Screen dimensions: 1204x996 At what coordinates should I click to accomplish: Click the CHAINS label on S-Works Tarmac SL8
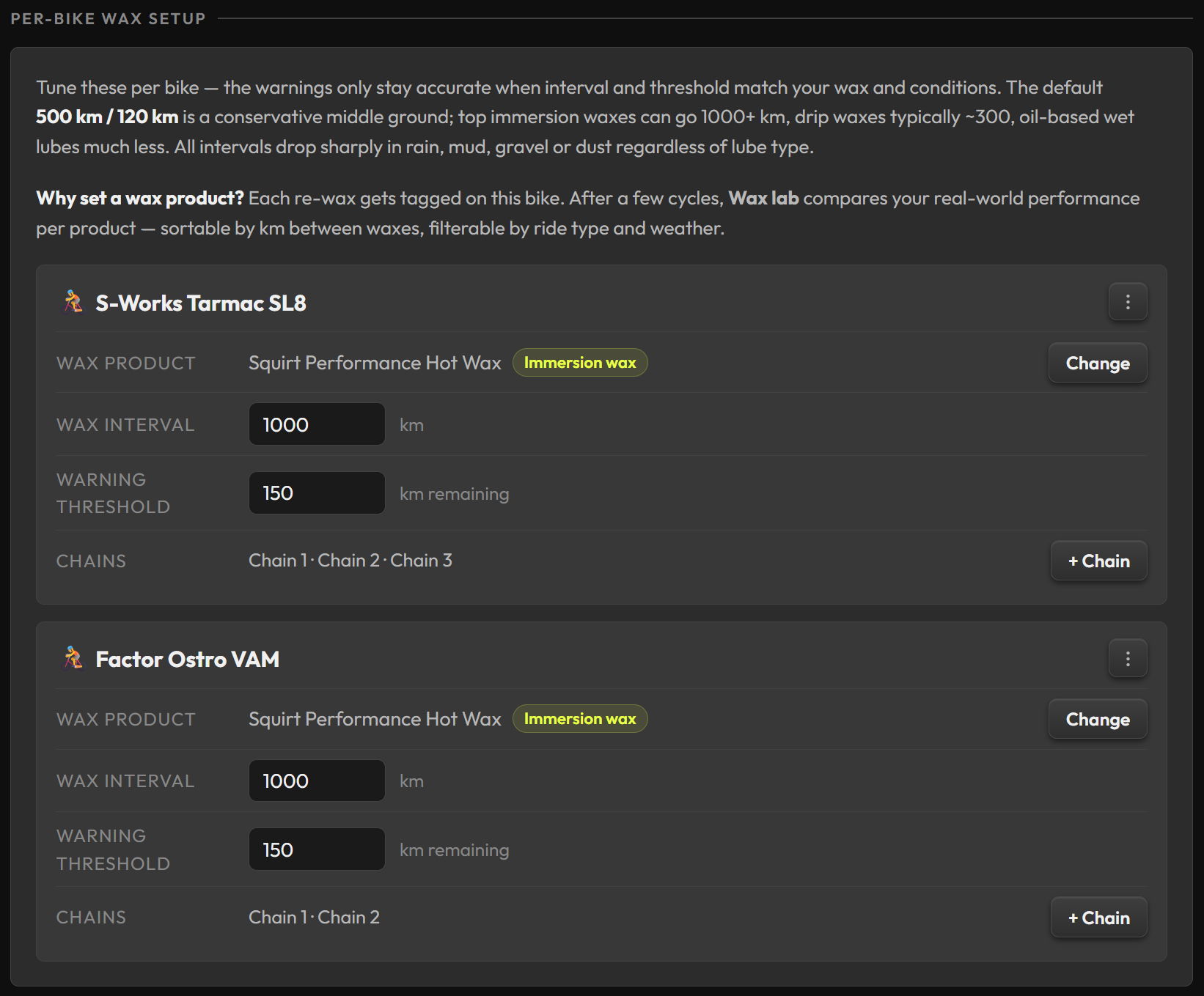tap(91, 561)
